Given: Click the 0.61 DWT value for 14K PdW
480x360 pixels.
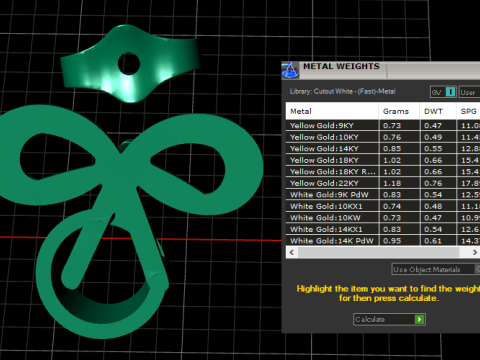Looking at the screenshot, I should (433, 241).
